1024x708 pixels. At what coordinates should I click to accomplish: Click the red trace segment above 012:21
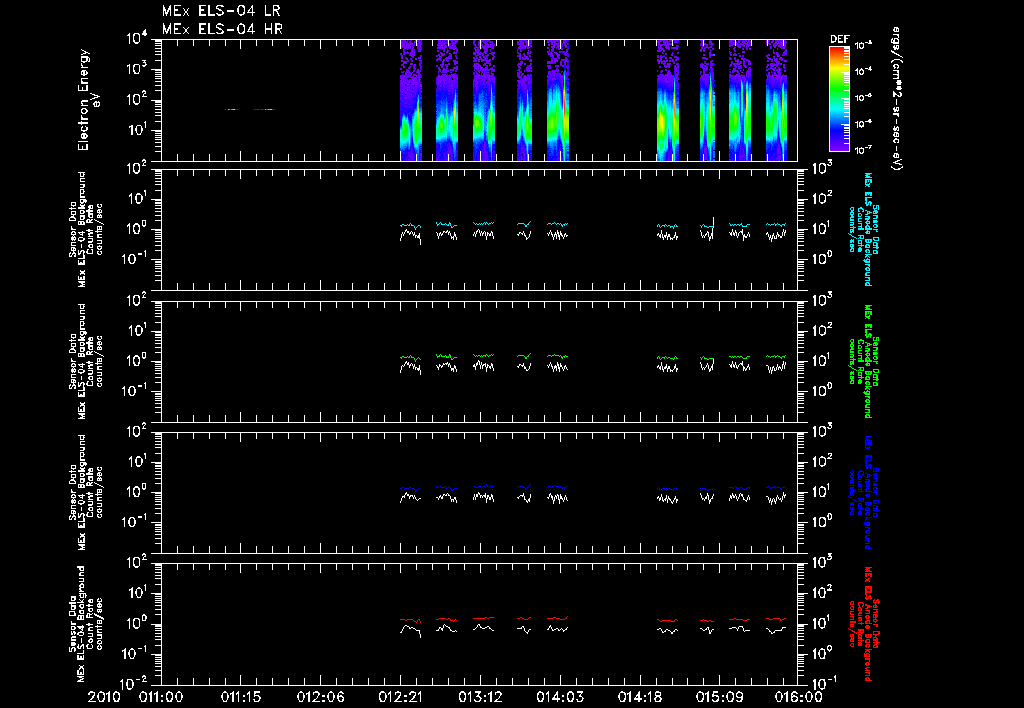(x=411, y=620)
